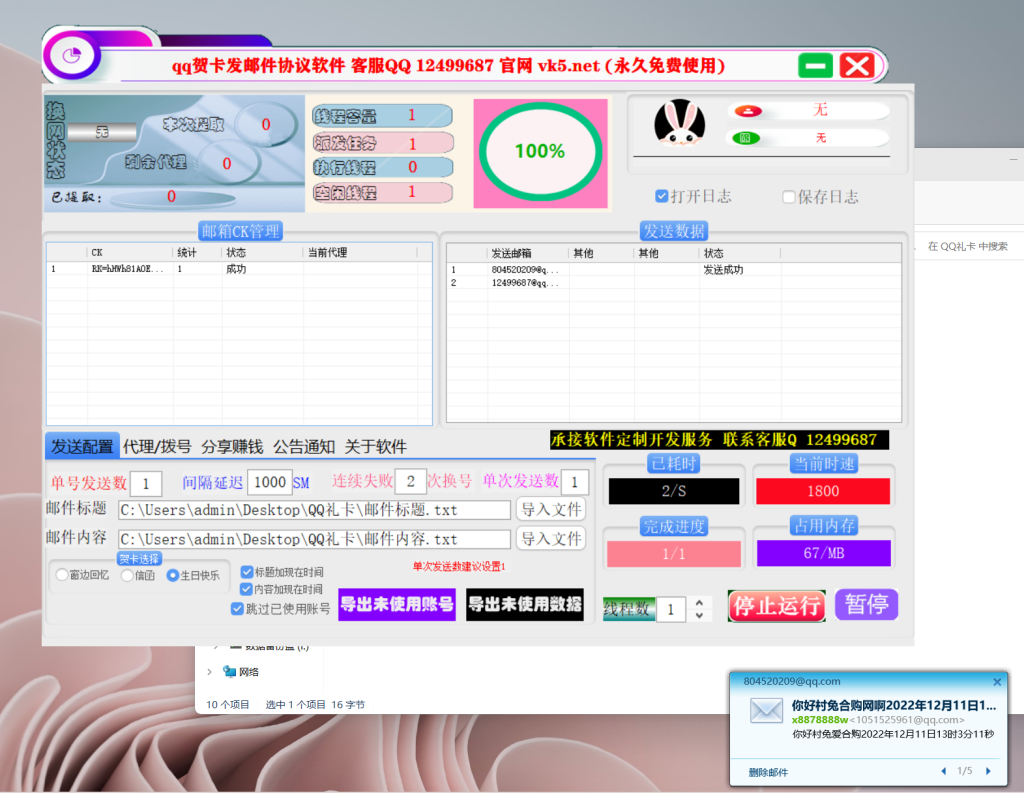Image resolution: width=1024 pixels, height=793 pixels.
Task: Click the 发送邮箱 column header
Action: click(x=528, y=253)
